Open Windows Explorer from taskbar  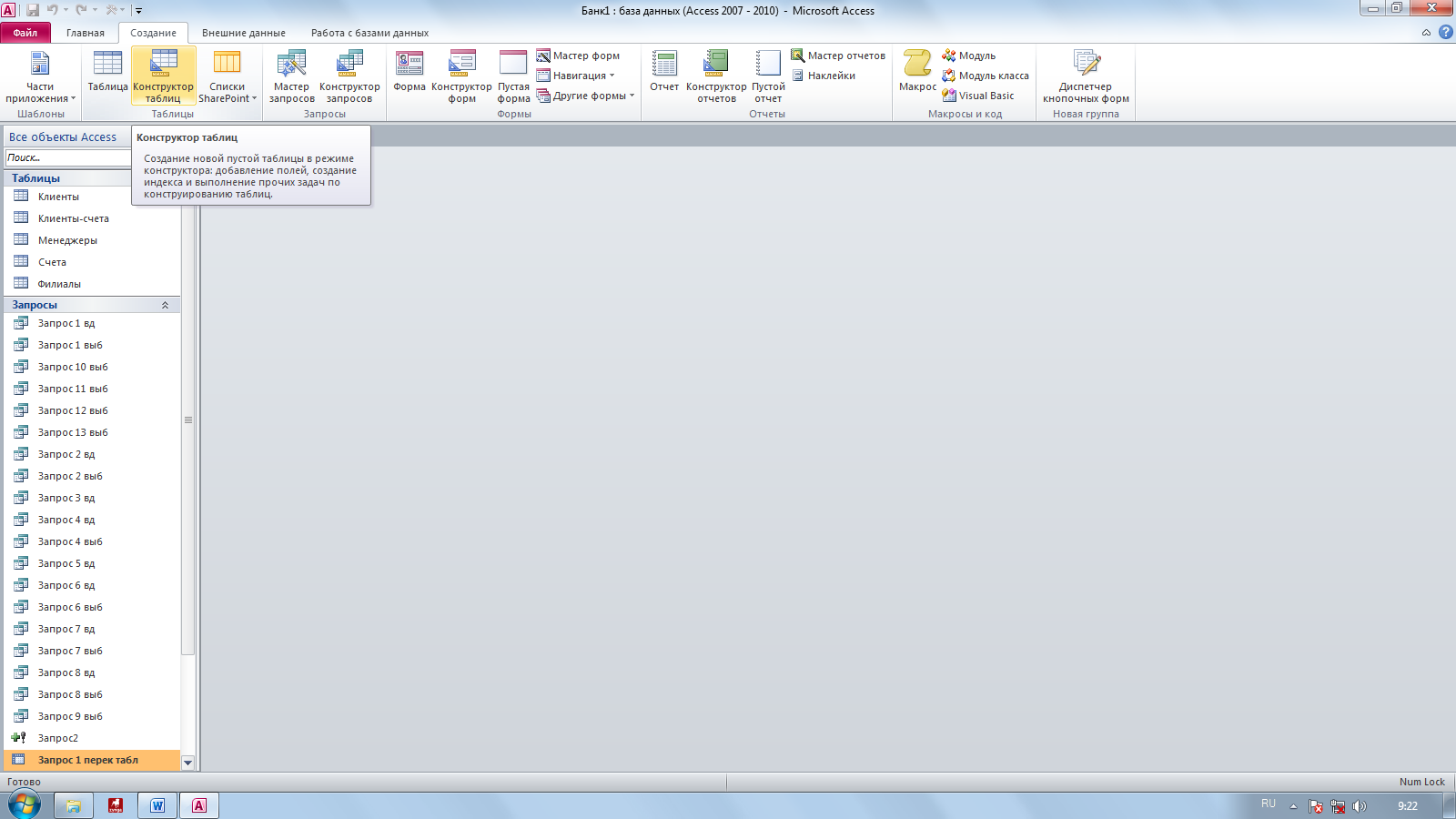coord(74,805)
